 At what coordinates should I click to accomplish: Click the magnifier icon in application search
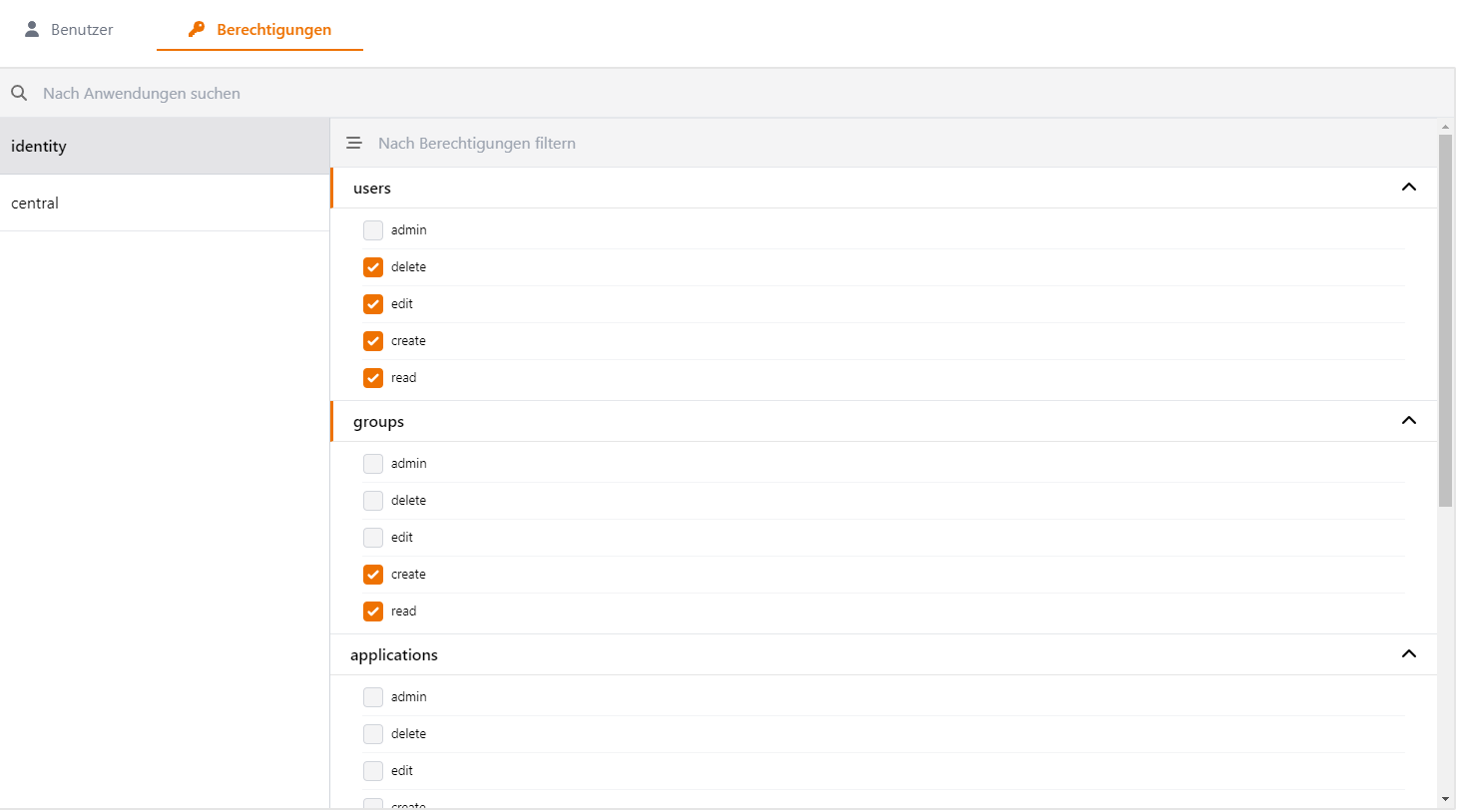(19, 93)
